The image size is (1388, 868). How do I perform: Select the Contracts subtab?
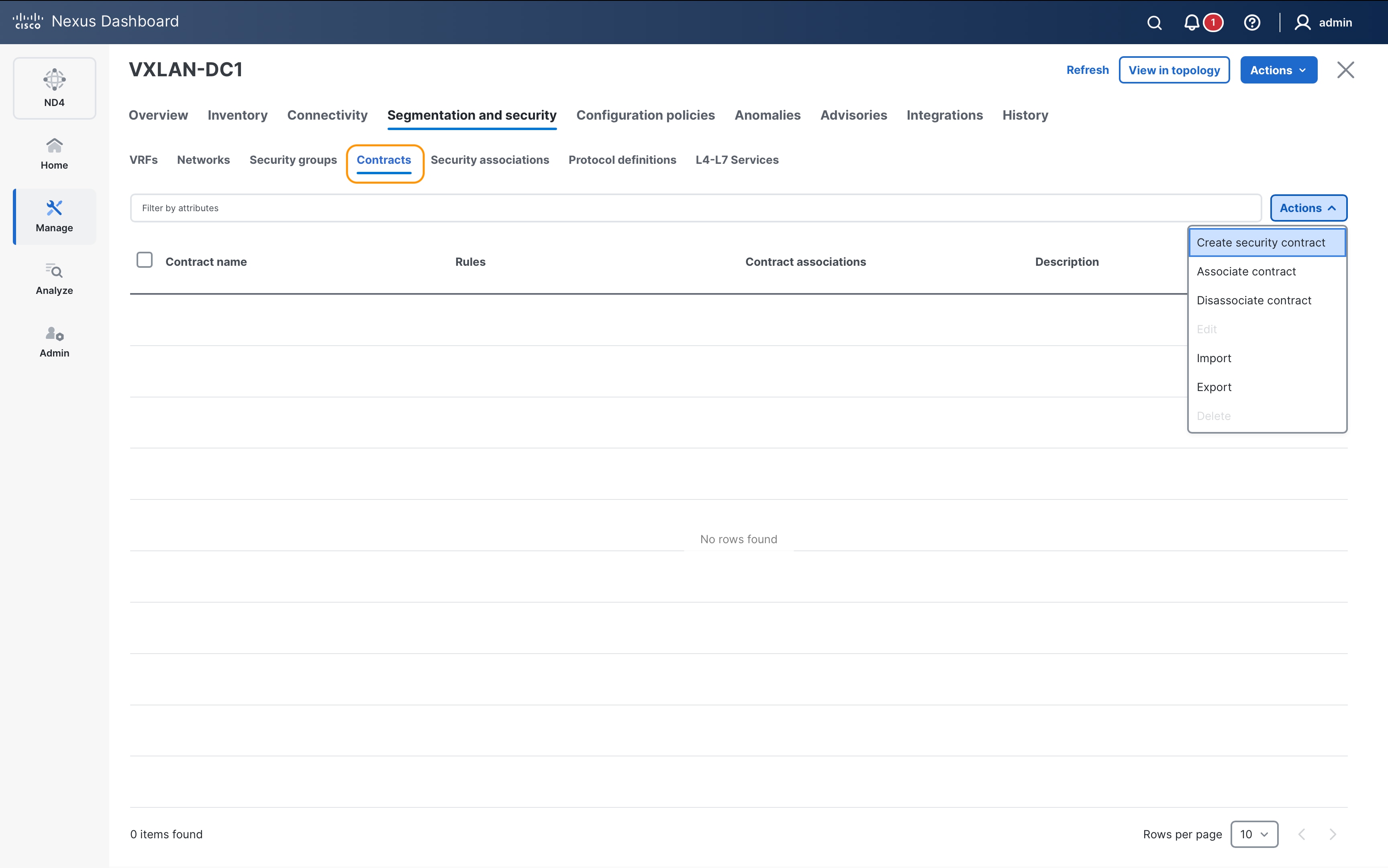[x=384, y=160]
